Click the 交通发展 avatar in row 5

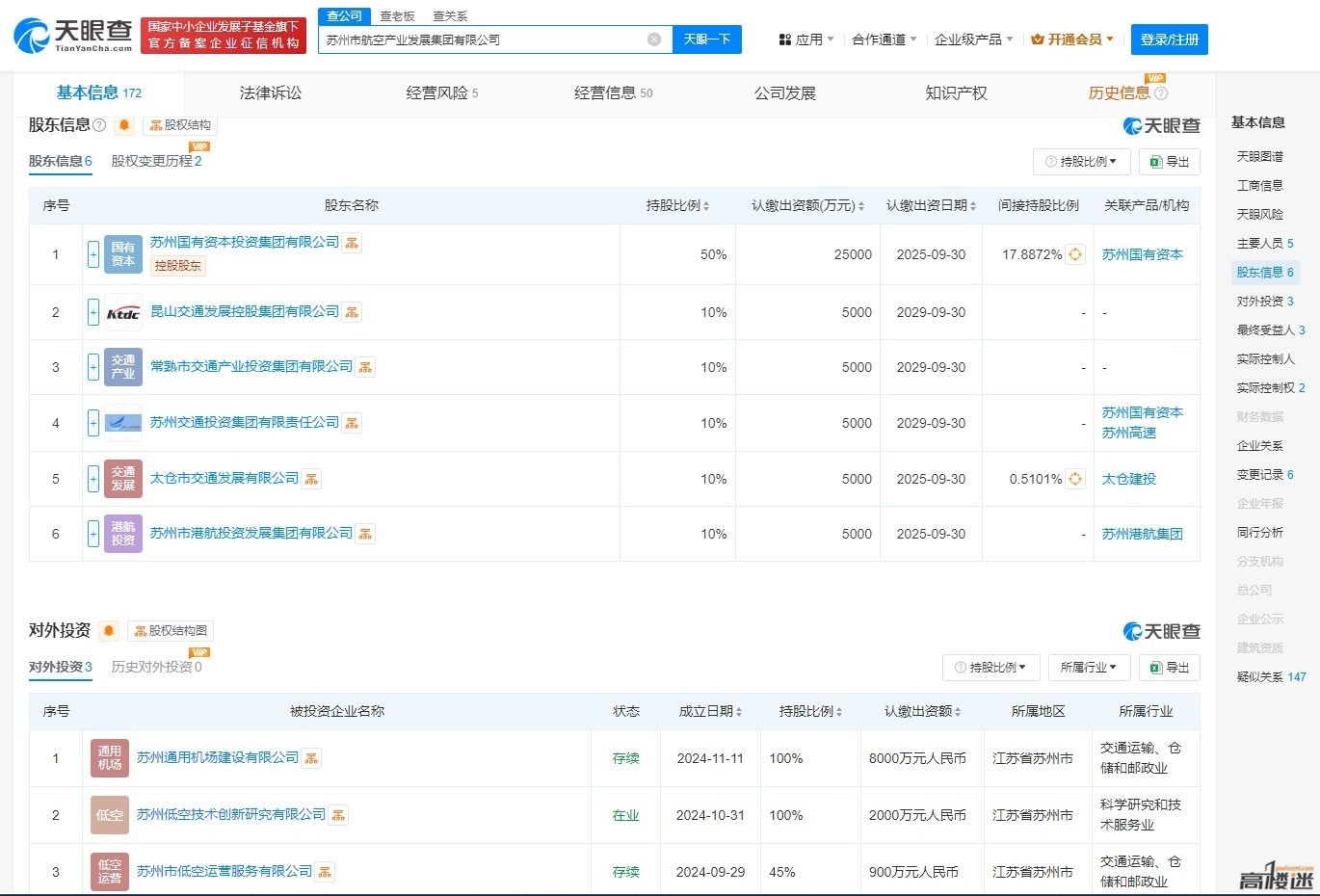tap(123, 479)
